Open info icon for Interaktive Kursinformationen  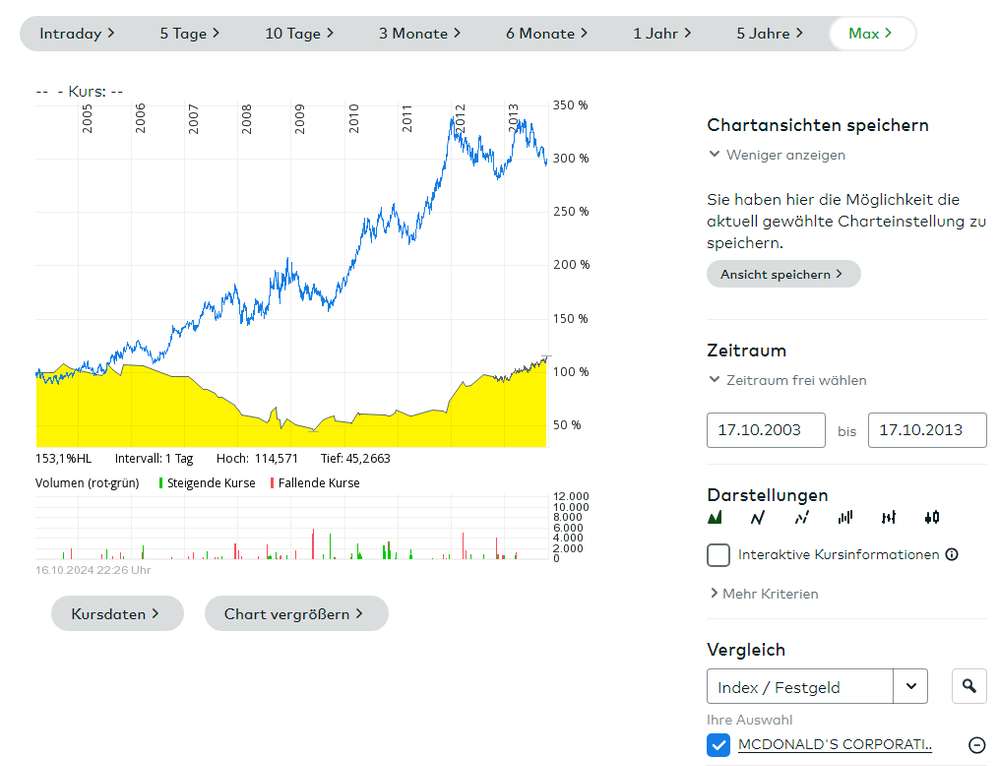[952, 554]
